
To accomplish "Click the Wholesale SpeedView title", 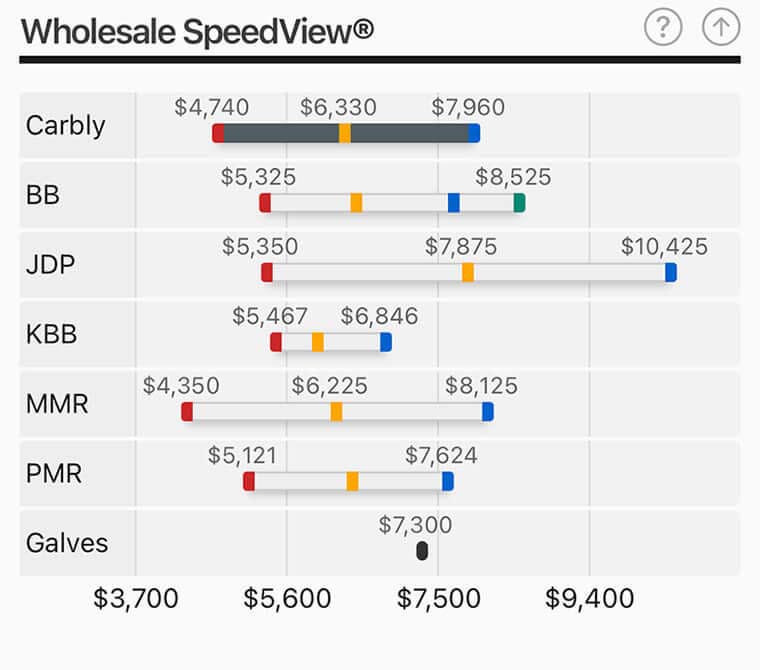I will [198, 31].
